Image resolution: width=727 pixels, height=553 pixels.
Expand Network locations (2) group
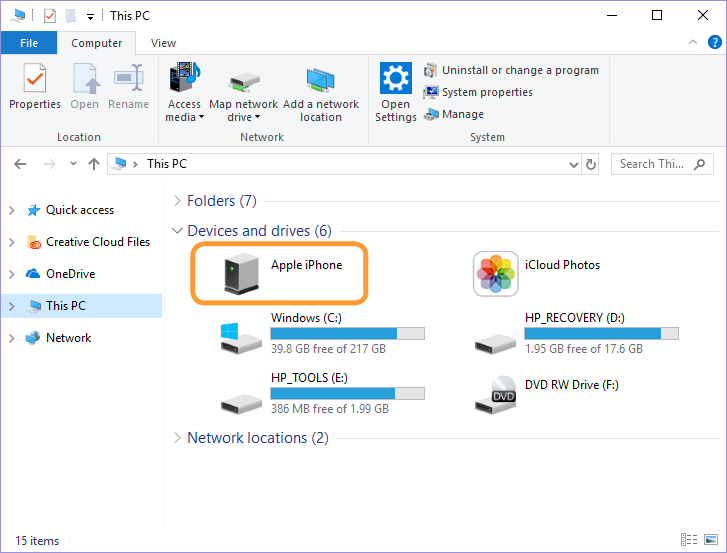(x=177, y=438)
